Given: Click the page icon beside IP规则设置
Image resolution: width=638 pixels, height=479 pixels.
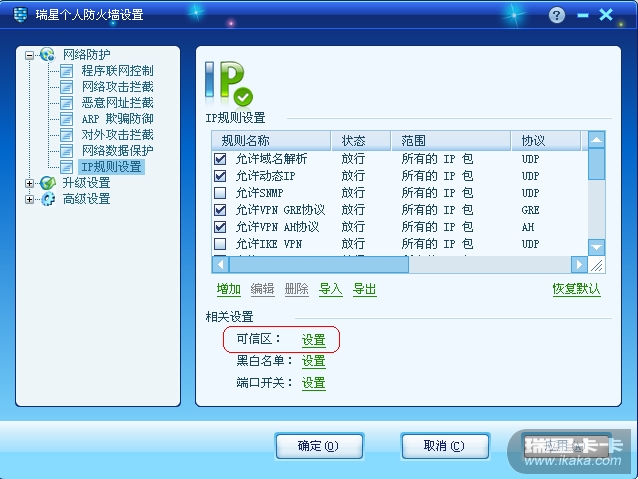Looking at the screenshot, I should coord(66,167).
